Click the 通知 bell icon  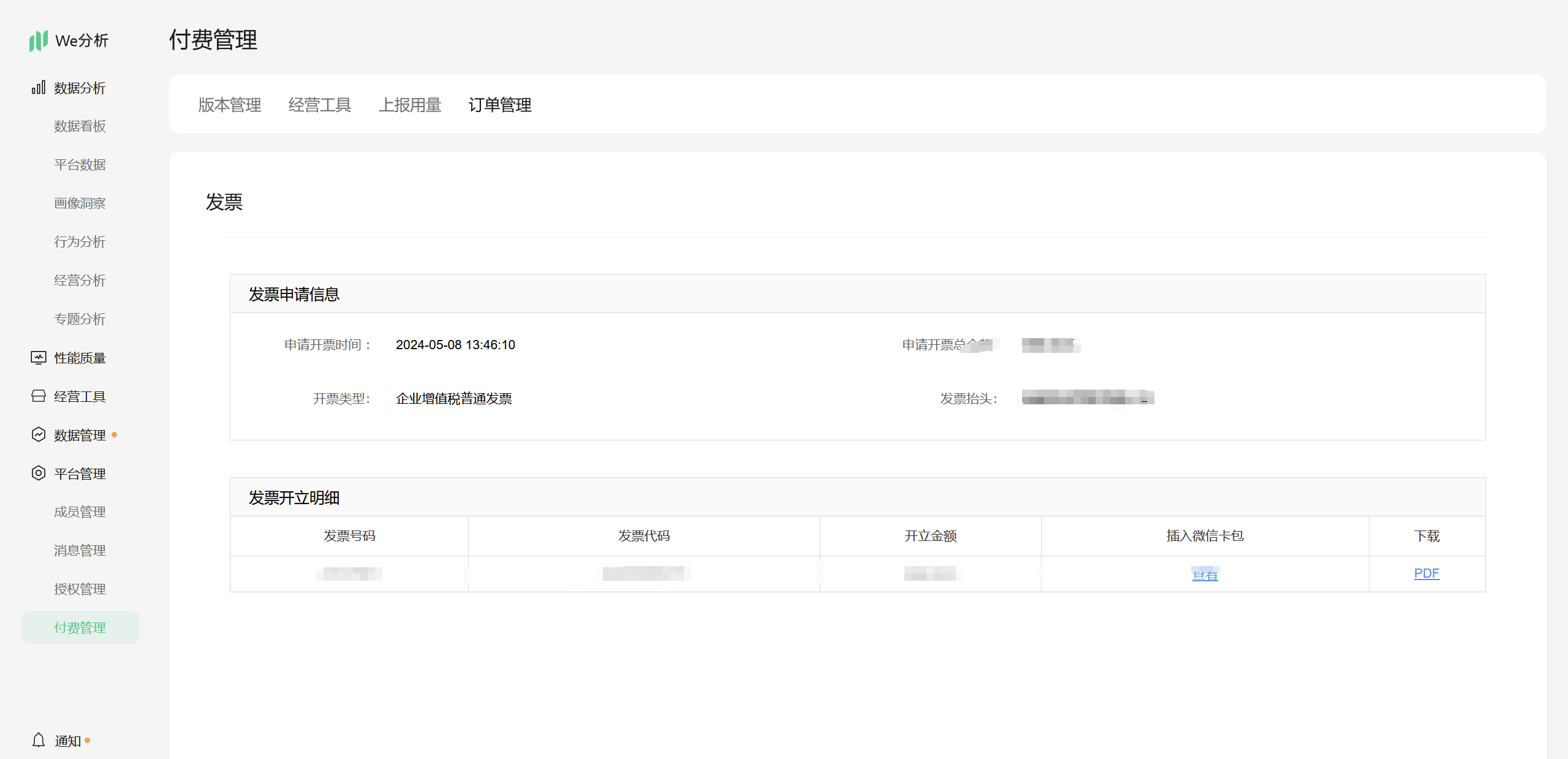pyautogui.click(x=38, y=740)
